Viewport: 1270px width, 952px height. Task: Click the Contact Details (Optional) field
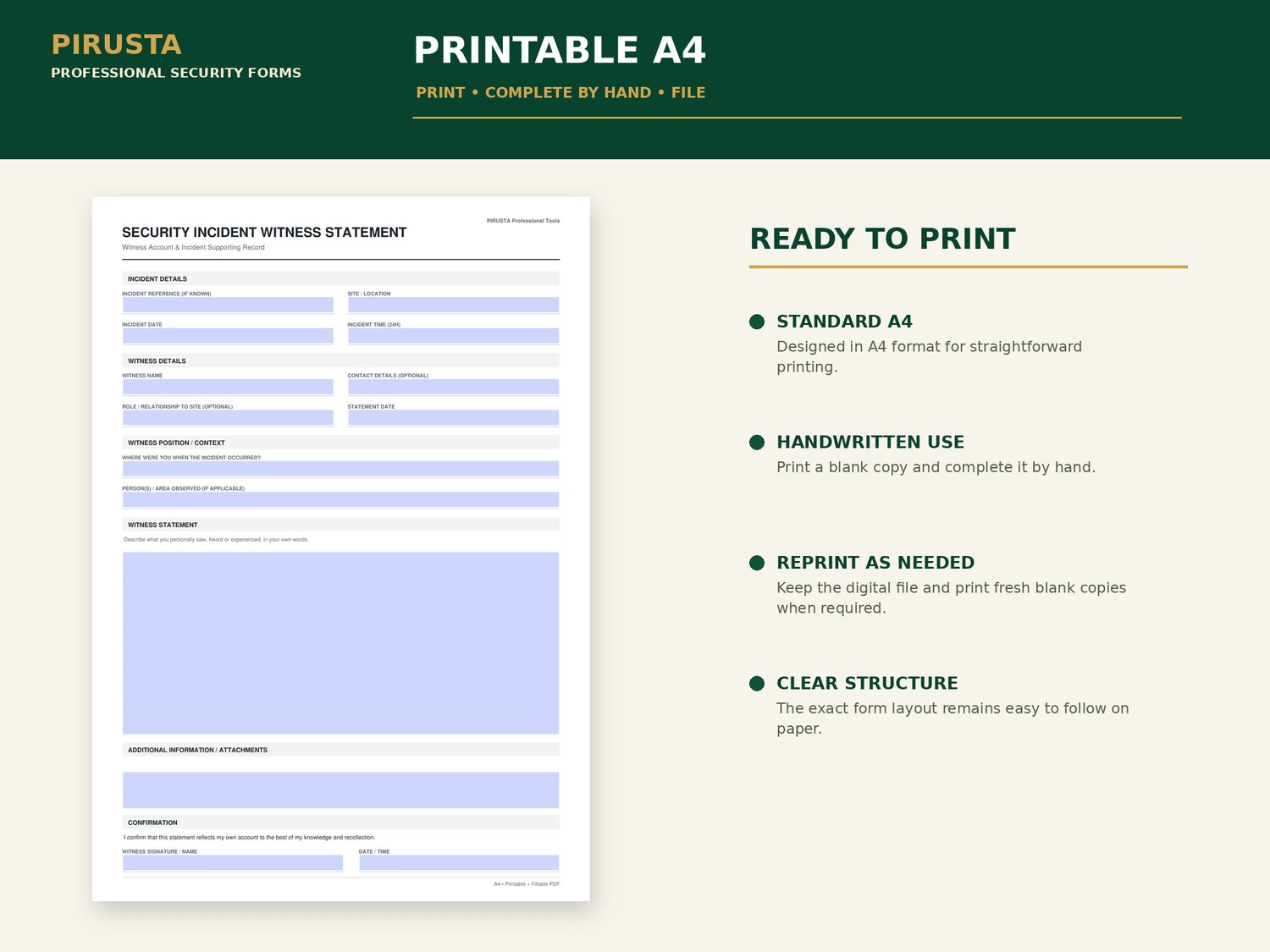(x=453, y=387)
